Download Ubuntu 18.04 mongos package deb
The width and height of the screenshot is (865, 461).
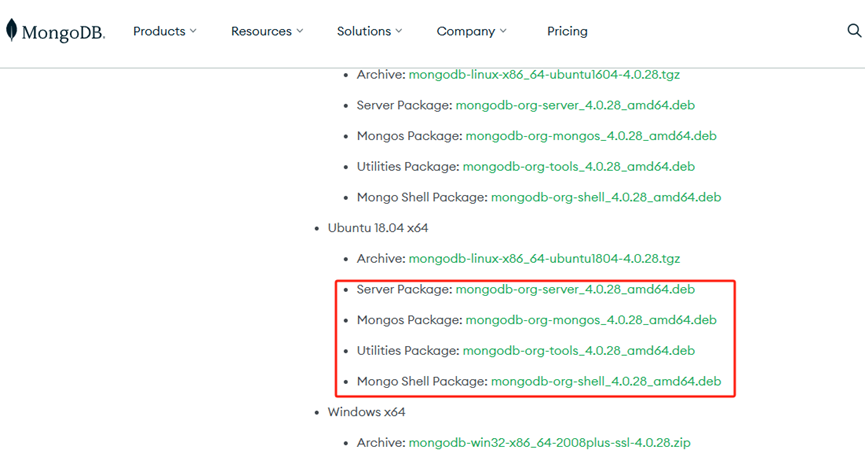coord(591,320)
